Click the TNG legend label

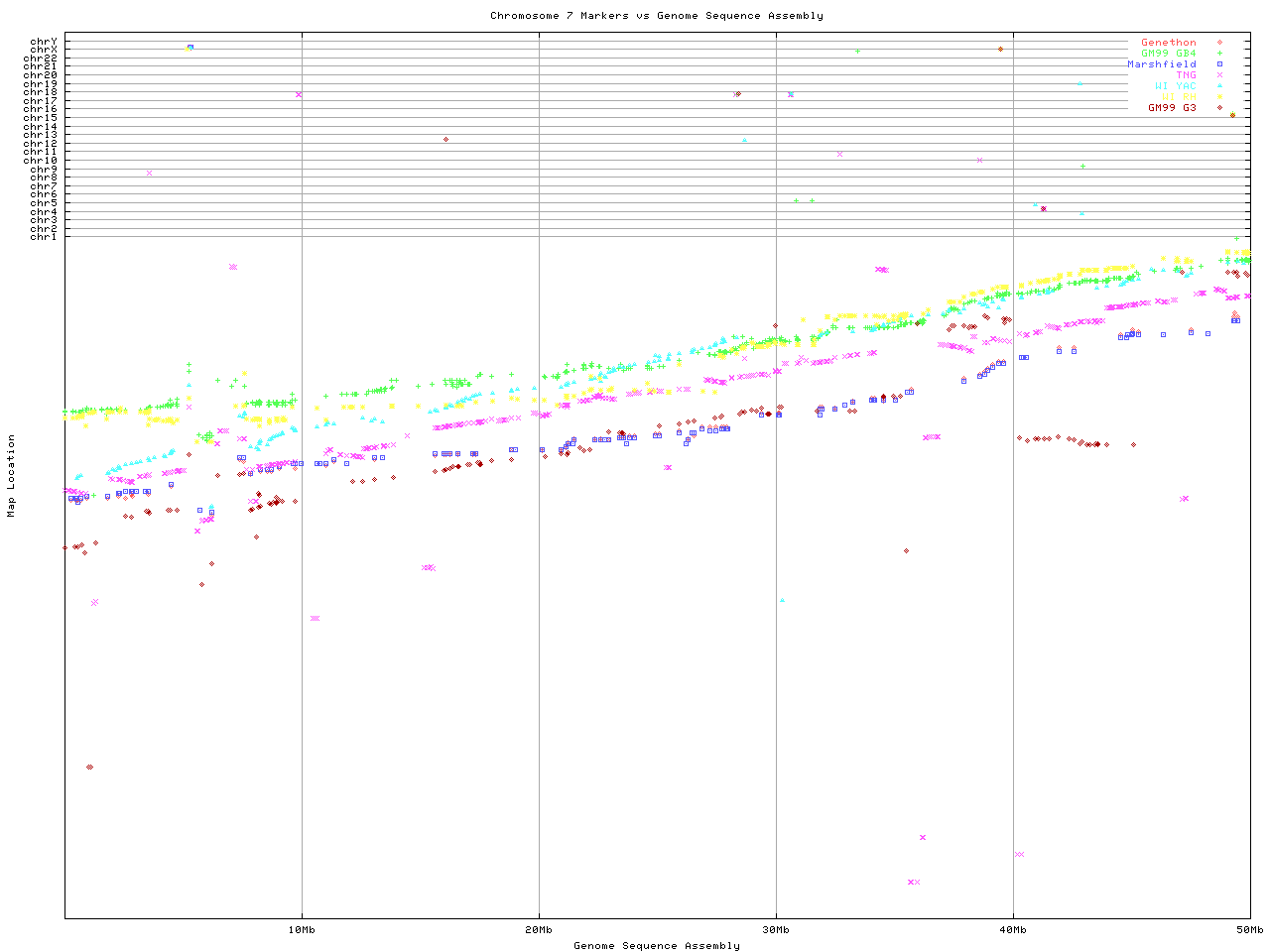click(x=1186, y=75)
